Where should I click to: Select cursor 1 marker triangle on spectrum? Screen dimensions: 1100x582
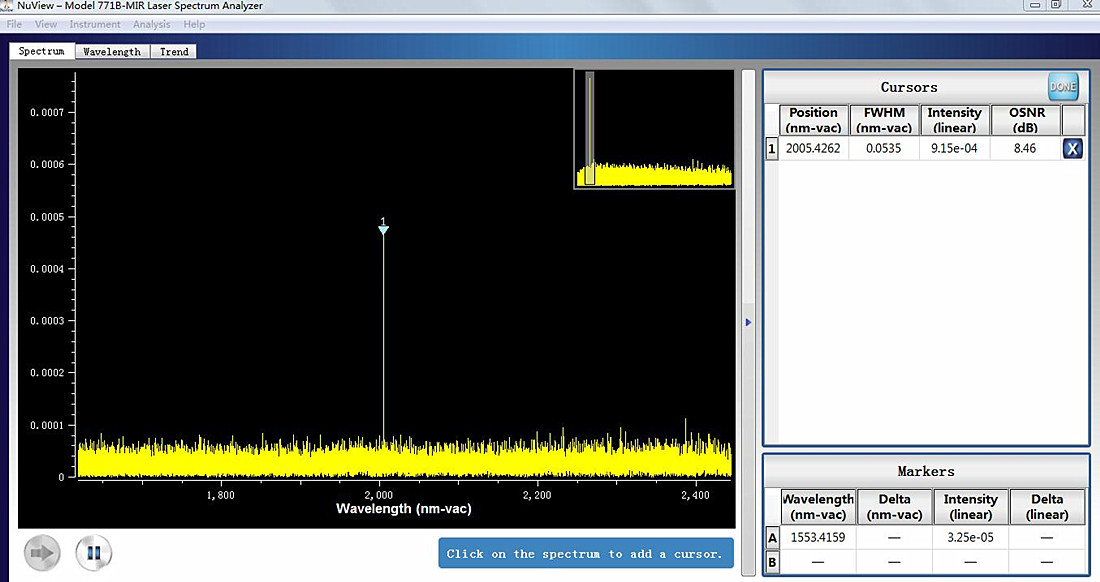coord(383,229)
